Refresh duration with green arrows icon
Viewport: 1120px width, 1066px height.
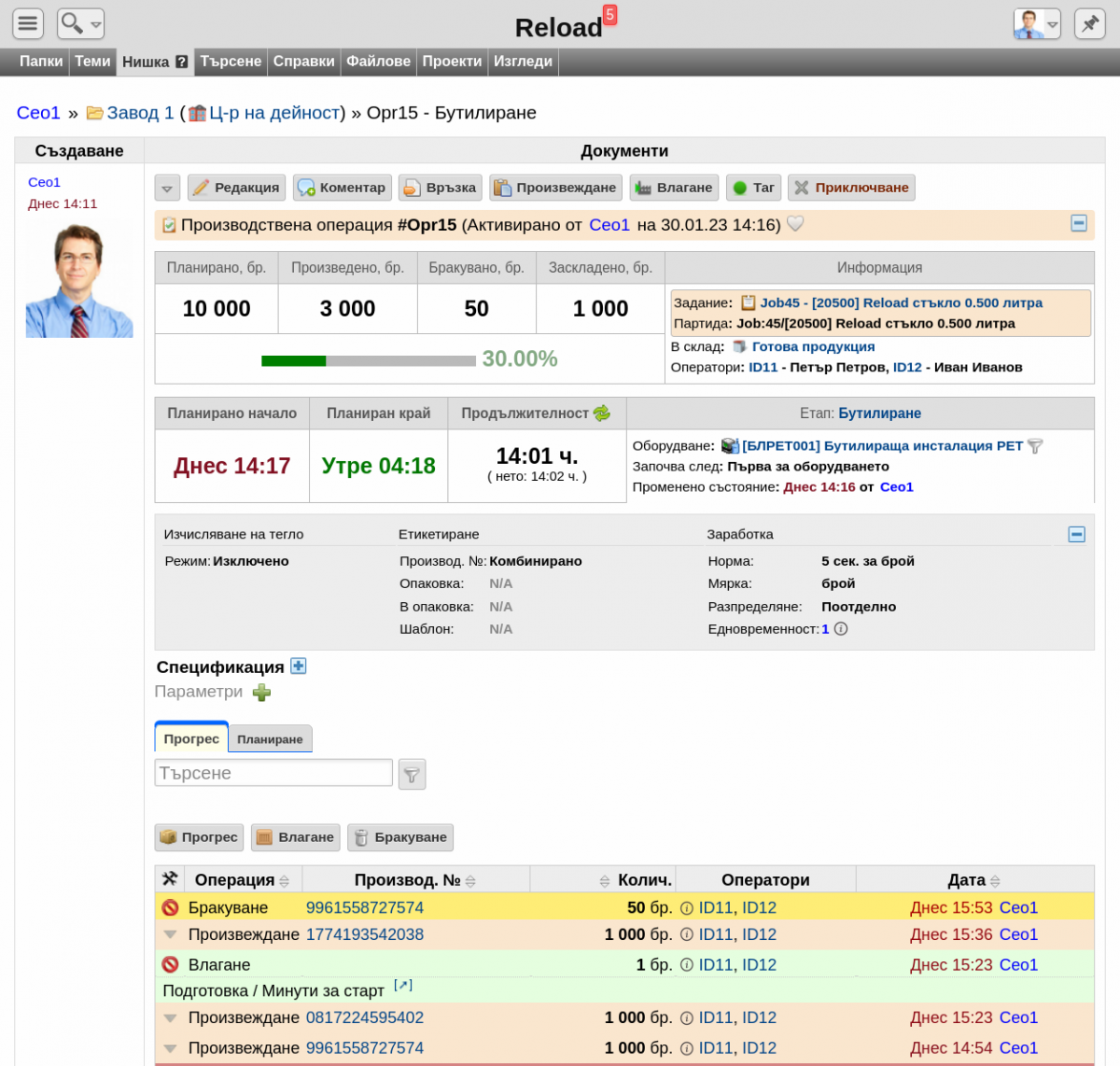point(602,413)
